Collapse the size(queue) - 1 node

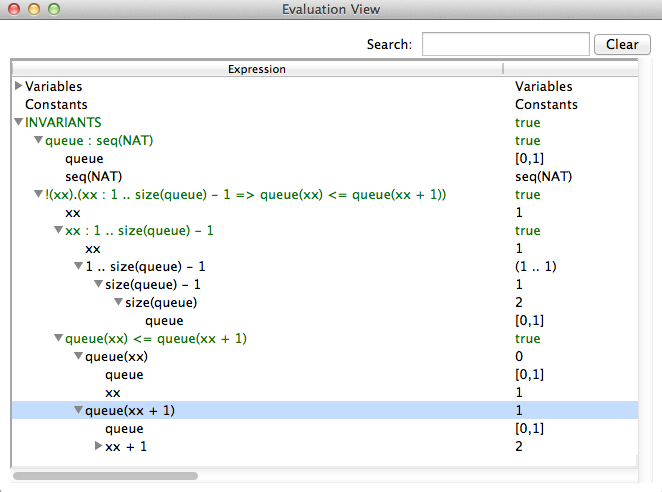click(99, 285)
